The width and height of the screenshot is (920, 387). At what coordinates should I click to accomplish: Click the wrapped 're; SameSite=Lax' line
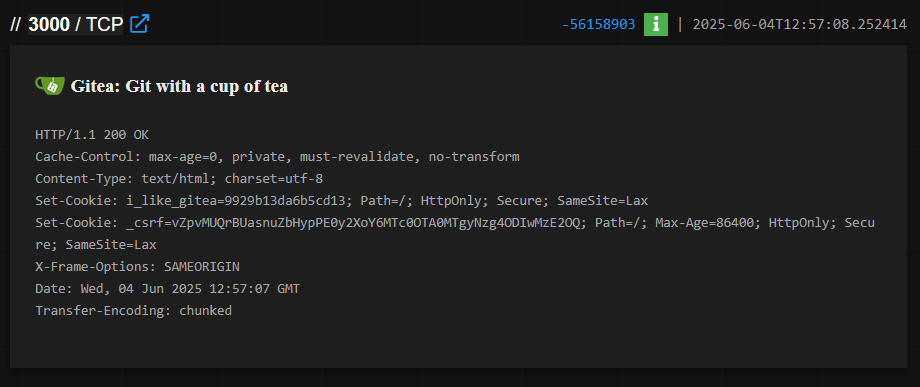(x=96, y=245)
